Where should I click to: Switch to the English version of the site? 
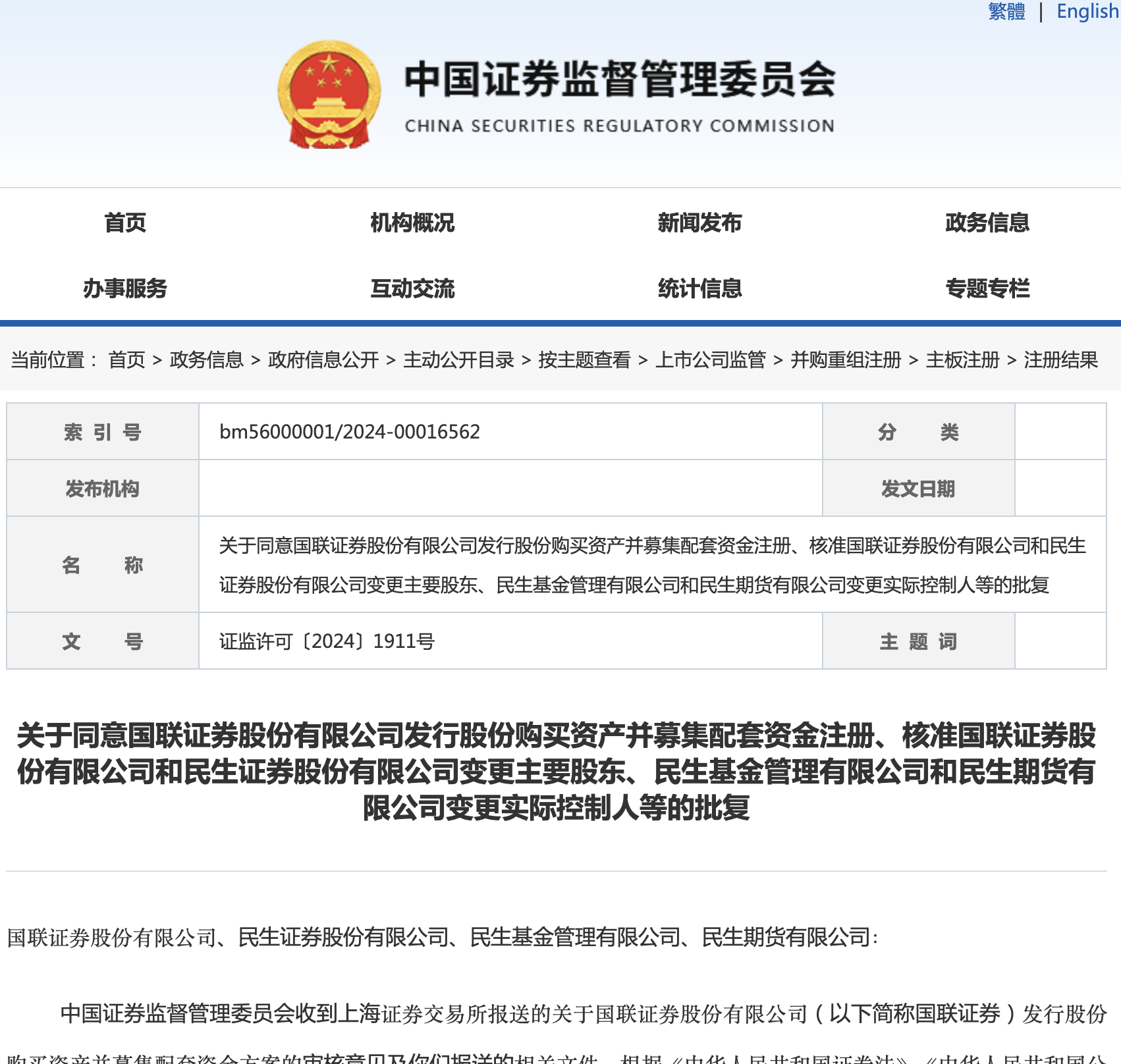pyautogui.click(x=1088, y=11)
